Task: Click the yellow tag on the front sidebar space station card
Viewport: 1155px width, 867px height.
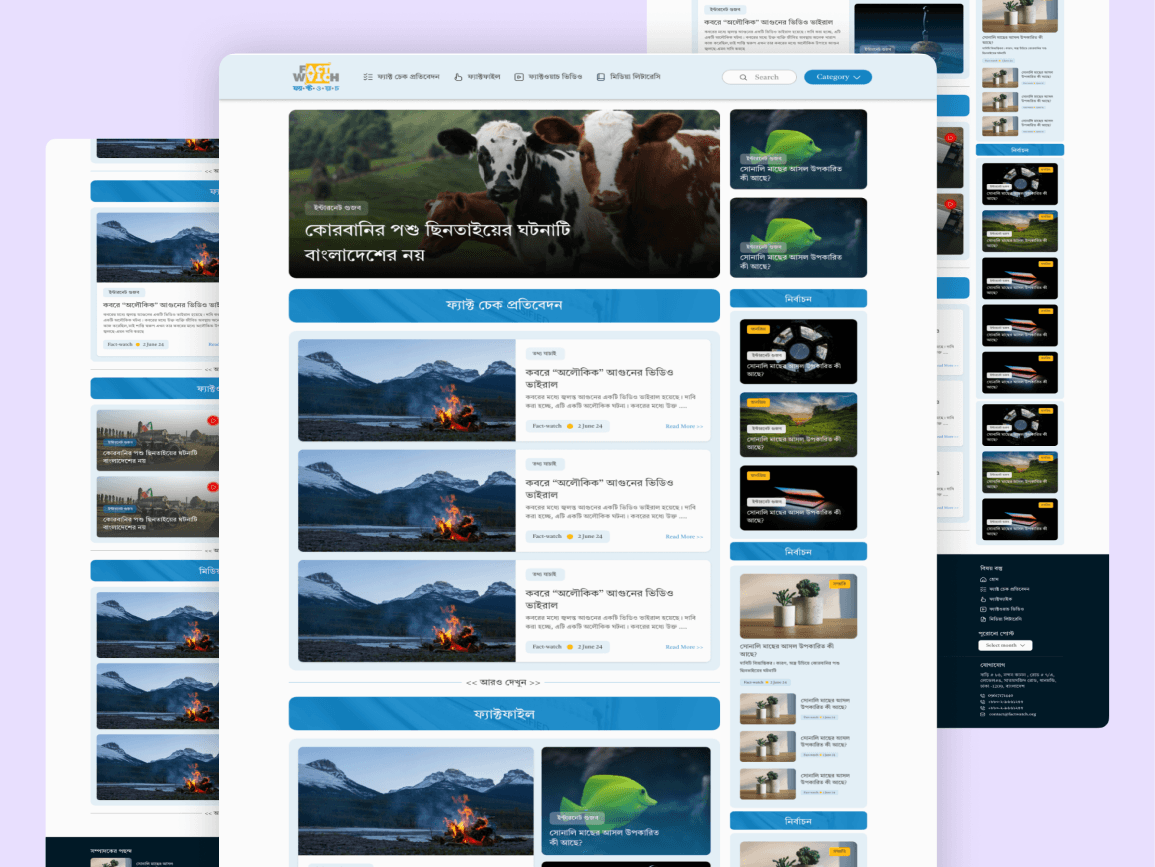Action: 758,329
